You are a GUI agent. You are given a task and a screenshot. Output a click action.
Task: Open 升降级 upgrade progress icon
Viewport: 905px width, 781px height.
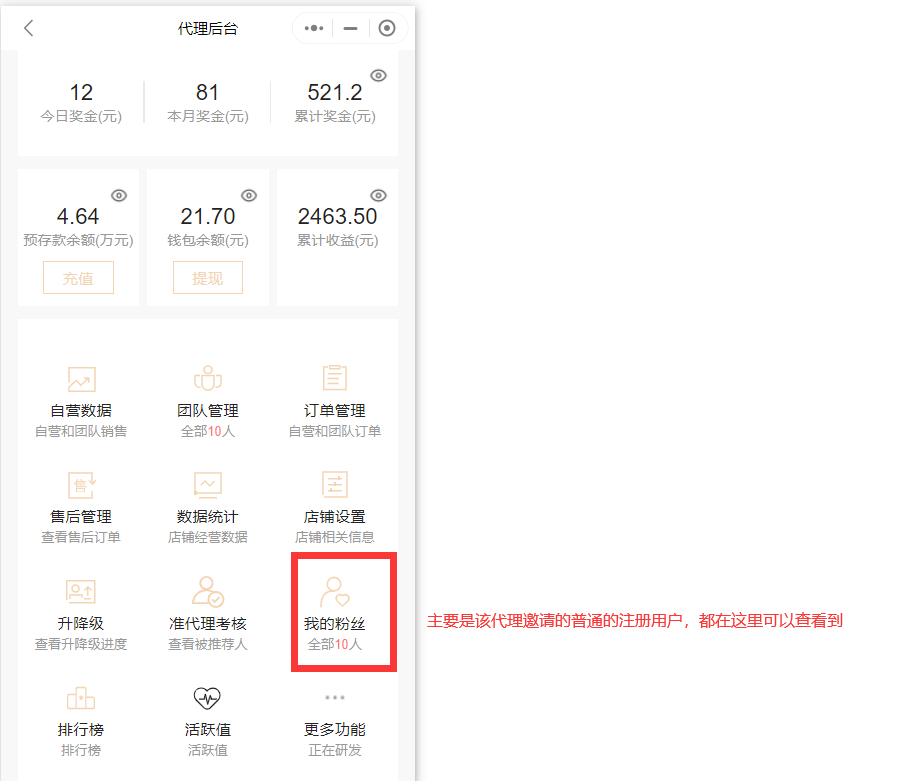(x=81, y=592)
